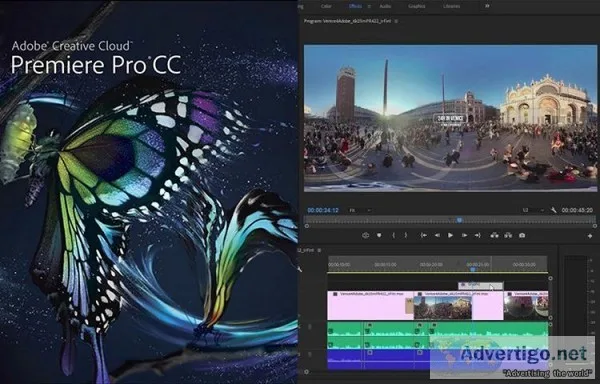Select the transition between first two clips
The image size is (600, 384).
pyautogui.click(x=410, y=306)
